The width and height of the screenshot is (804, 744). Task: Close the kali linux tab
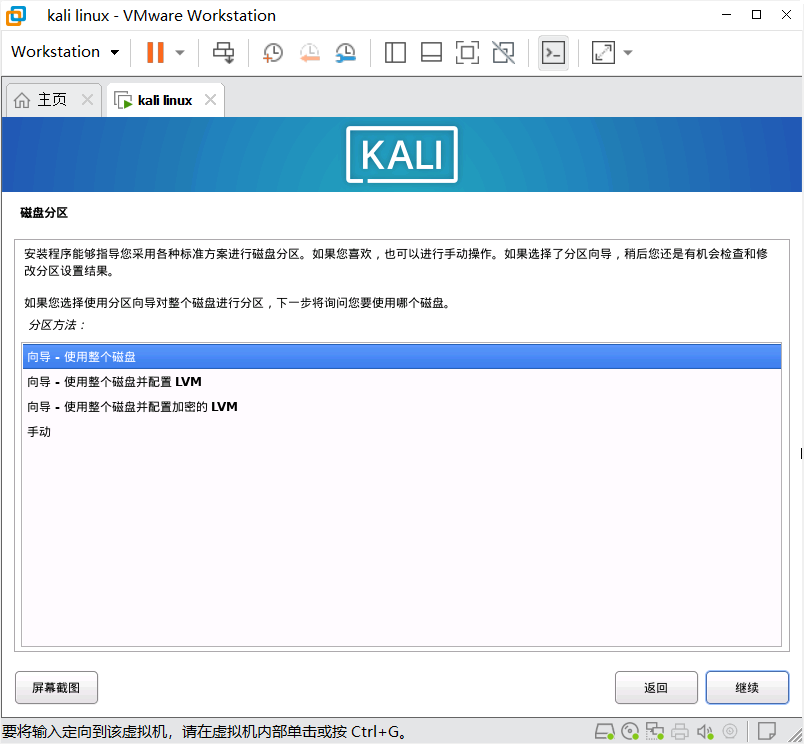point(210,99)
